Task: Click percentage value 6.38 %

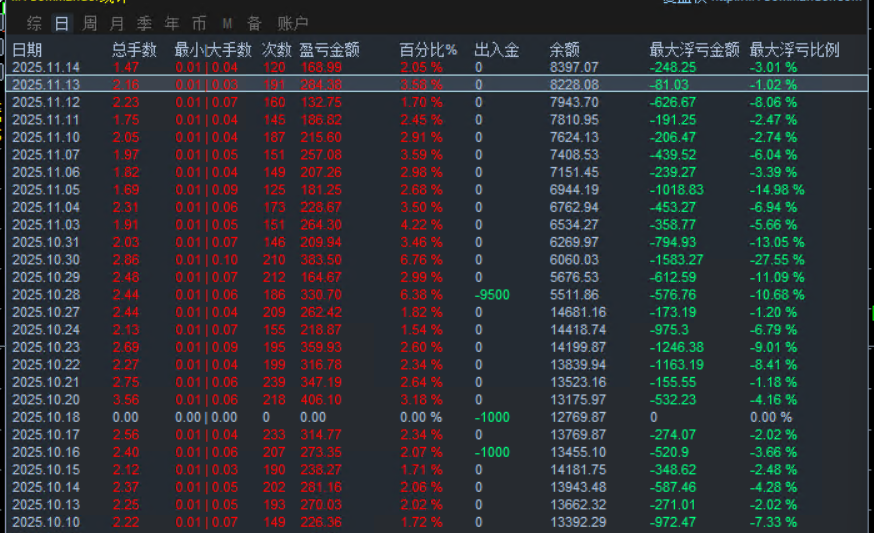Action: click(x=421, y=295)
